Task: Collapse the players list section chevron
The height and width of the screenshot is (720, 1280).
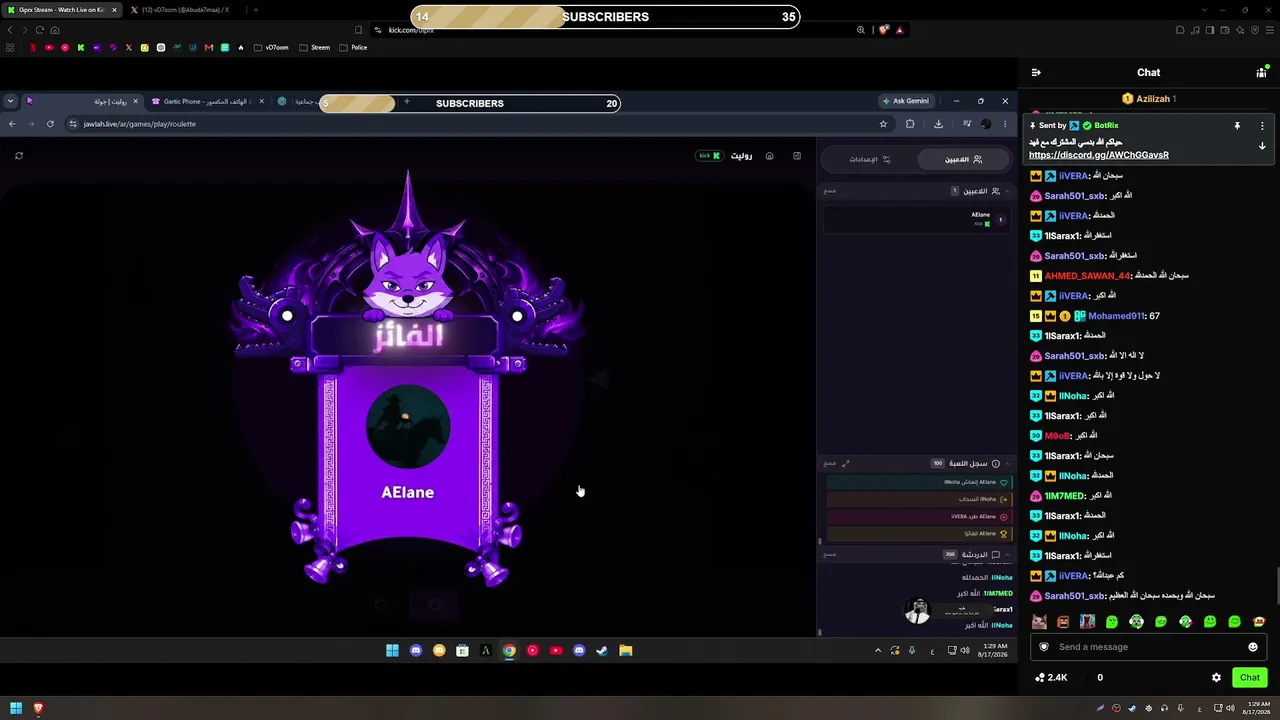Action: pos(1007,191)
